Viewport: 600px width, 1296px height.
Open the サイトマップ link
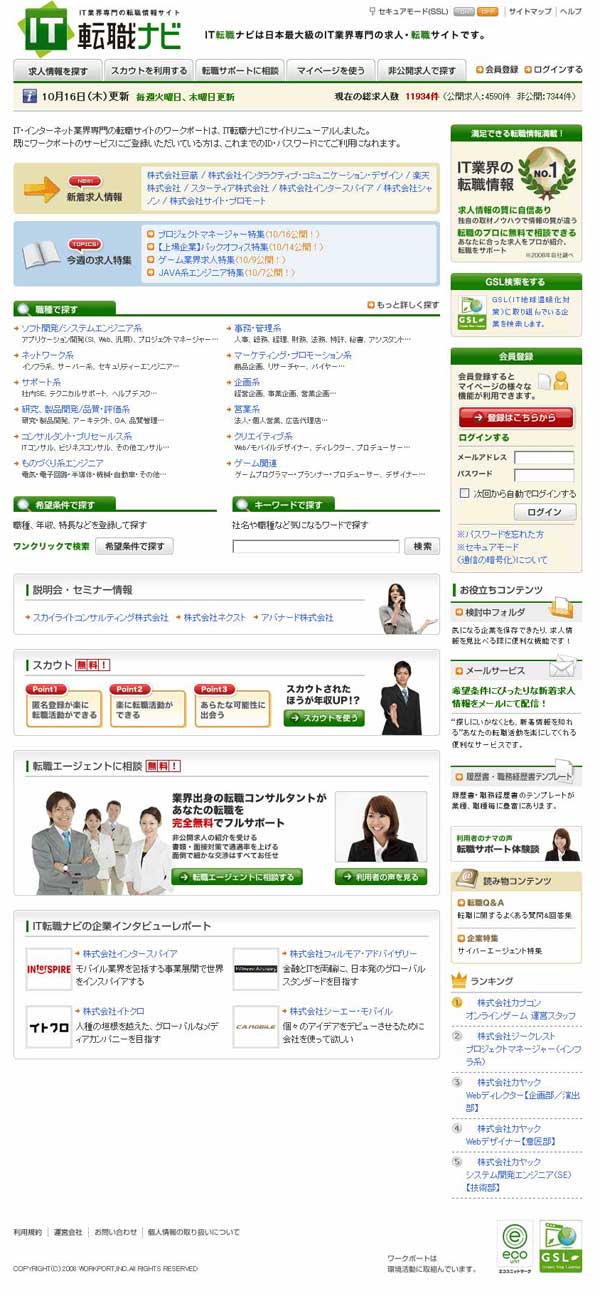point(529,11)
